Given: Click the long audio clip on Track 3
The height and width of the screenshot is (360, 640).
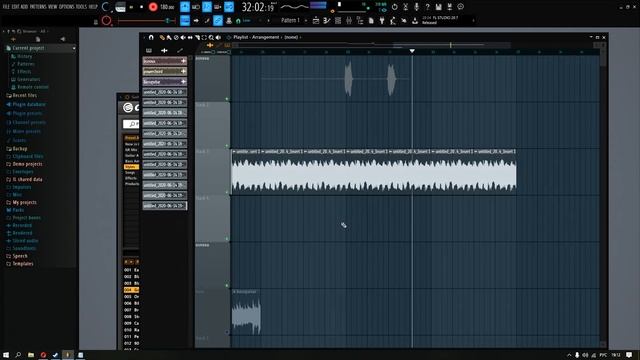Looking at the screenshot, I should 373,171.
